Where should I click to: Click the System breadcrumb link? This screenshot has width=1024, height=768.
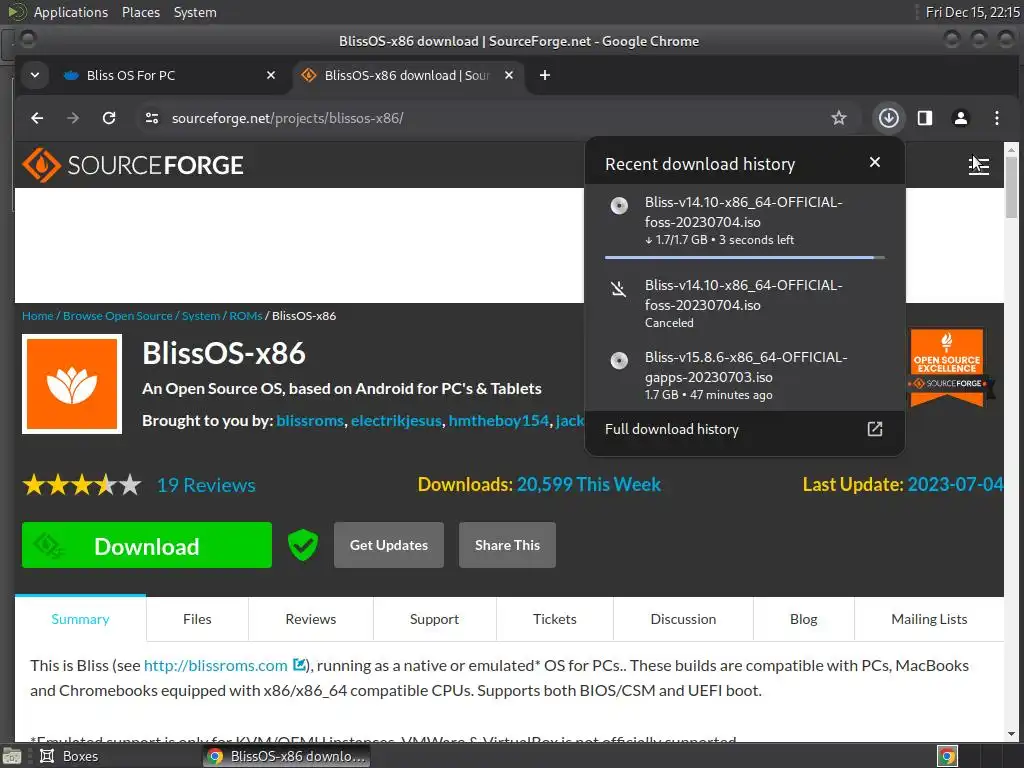(x=200, y=316)
